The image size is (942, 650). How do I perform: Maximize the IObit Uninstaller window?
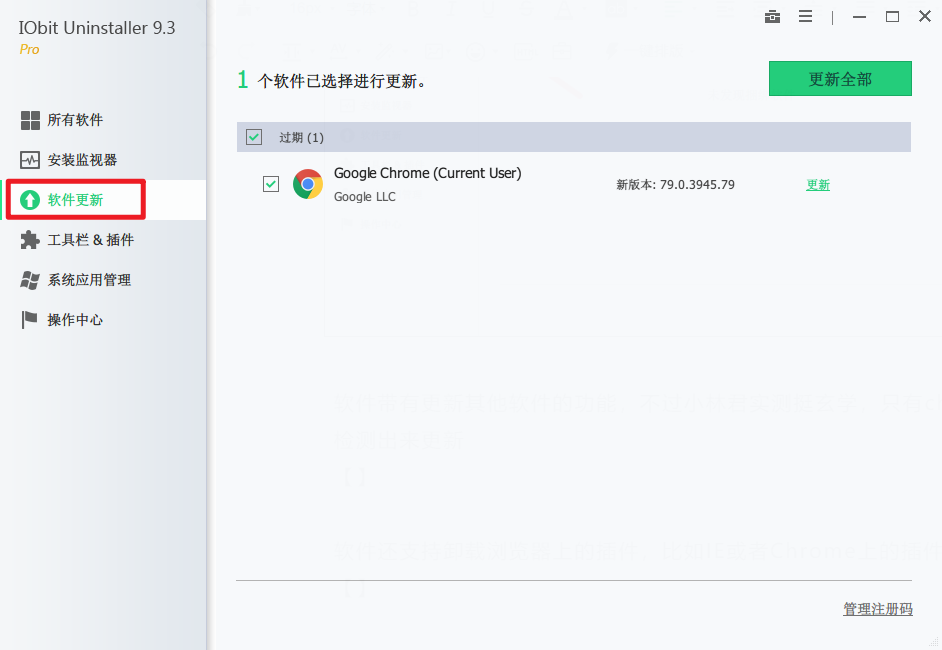click(x=893, y=17)
